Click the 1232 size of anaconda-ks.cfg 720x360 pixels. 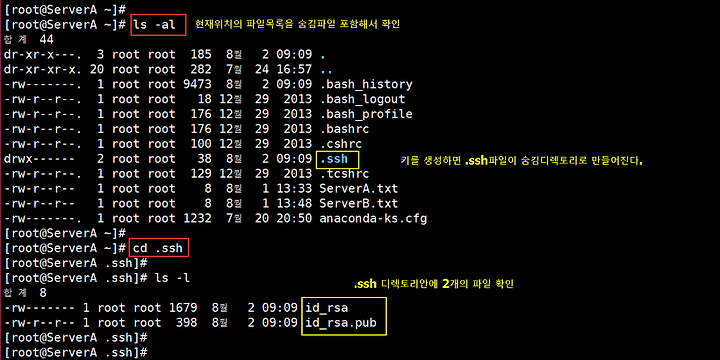click(x=197, y=219)
